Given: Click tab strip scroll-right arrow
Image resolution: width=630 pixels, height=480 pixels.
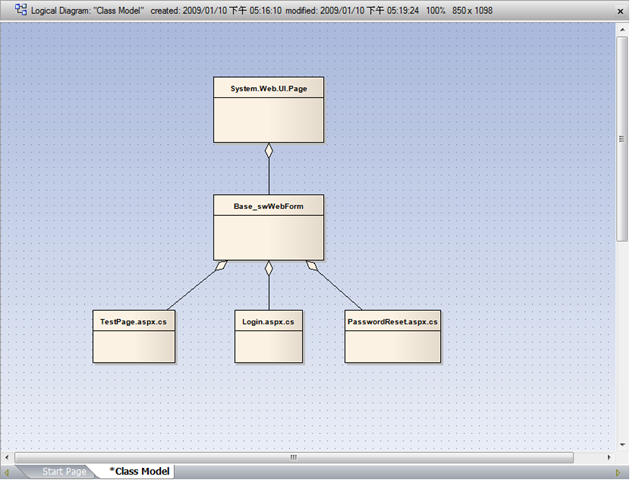Looking at the screenshot, I should [618, 472].
